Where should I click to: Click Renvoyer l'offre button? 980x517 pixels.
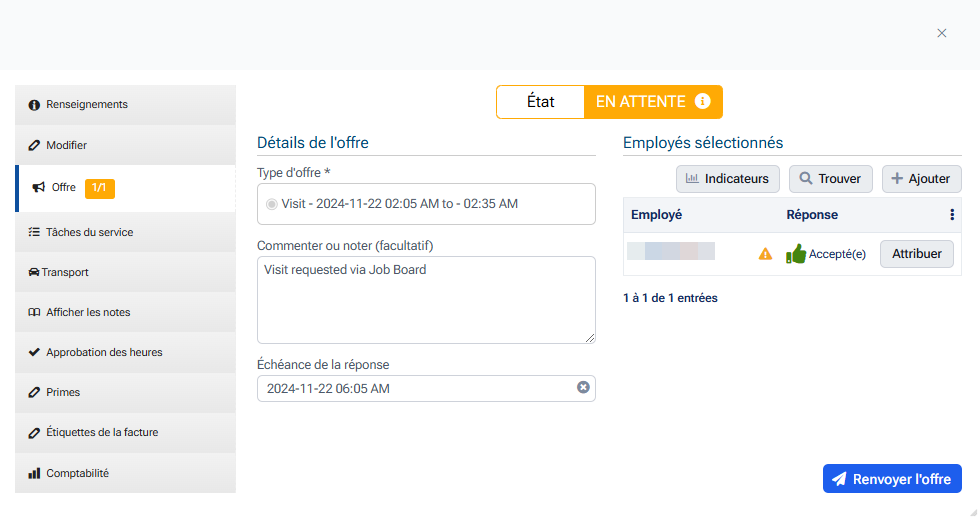tap(892, 479)
